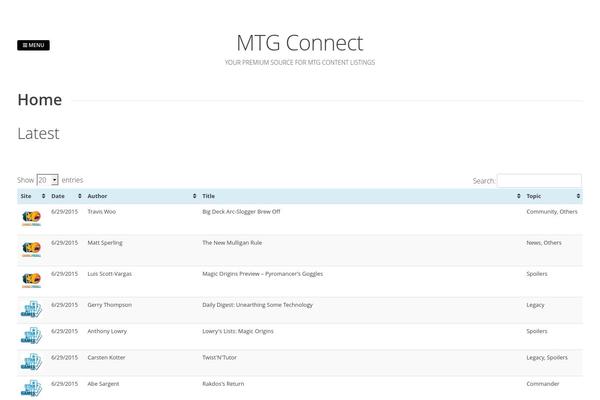Viewport: 600px width, 400px height.
Task: Select author Gerry Thompson
Action: 109,305
